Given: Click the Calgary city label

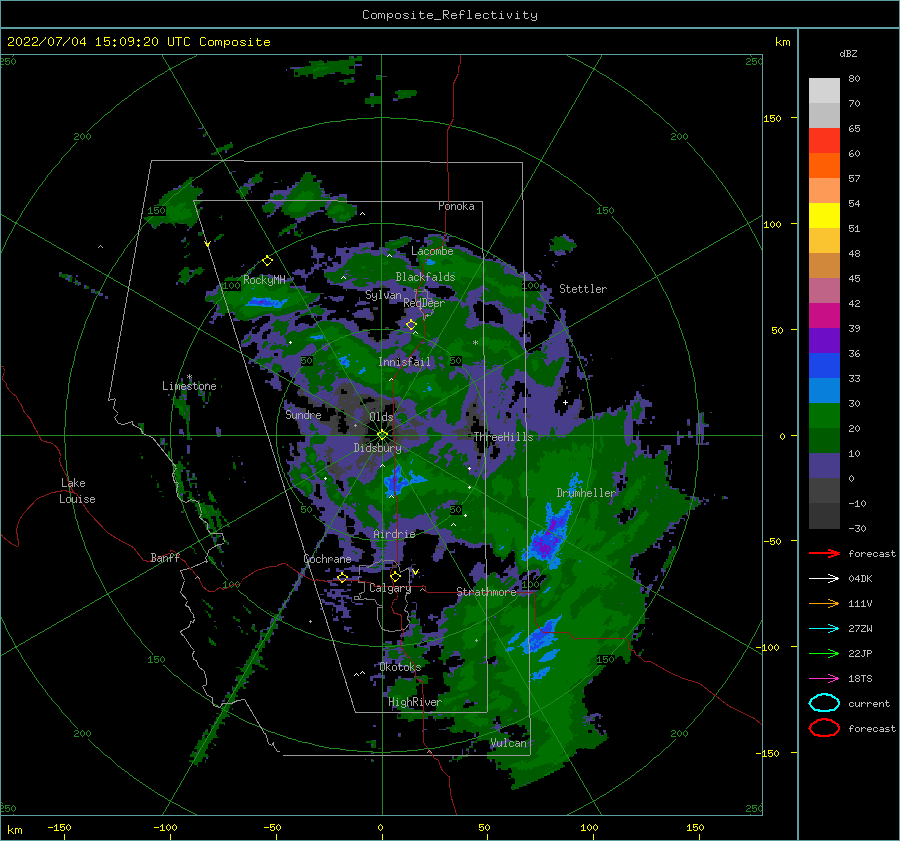Looking at the screenshot, I should pos(390,588).
